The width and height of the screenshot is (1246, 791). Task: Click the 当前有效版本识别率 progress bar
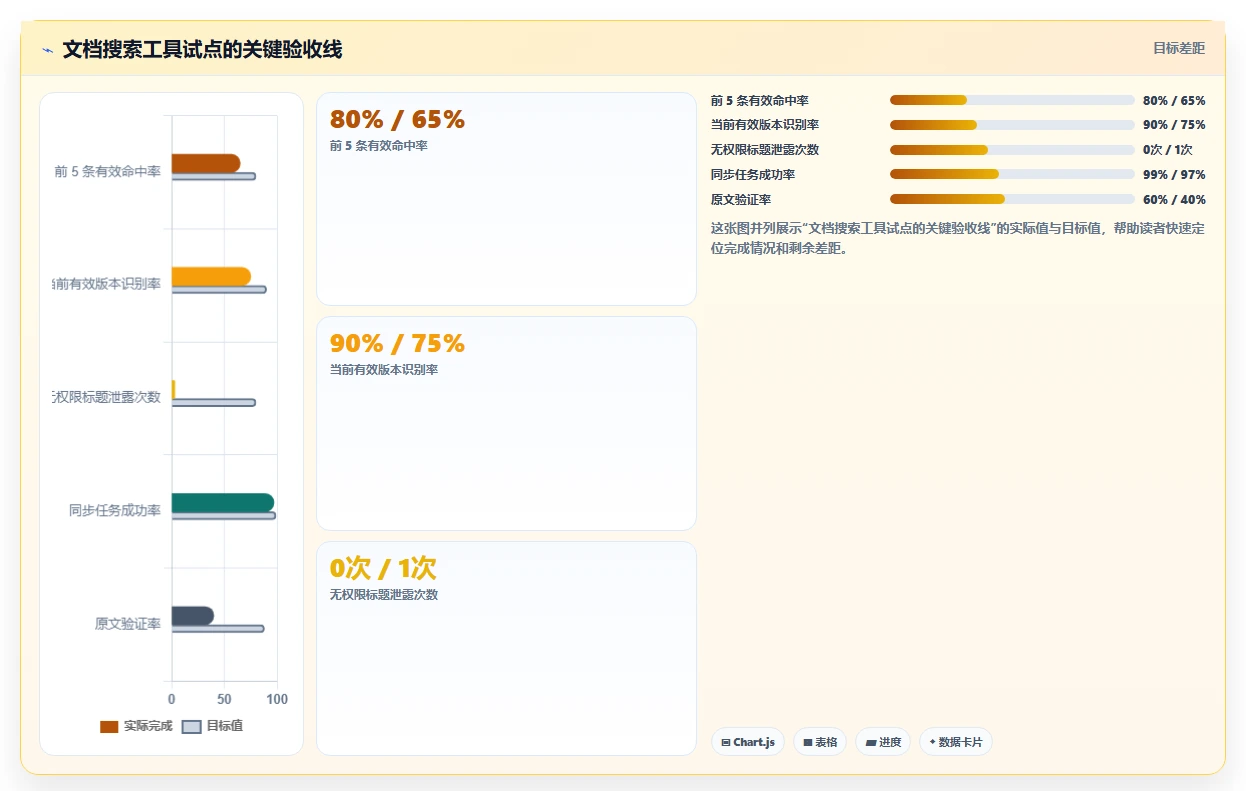click(1012, 125)
